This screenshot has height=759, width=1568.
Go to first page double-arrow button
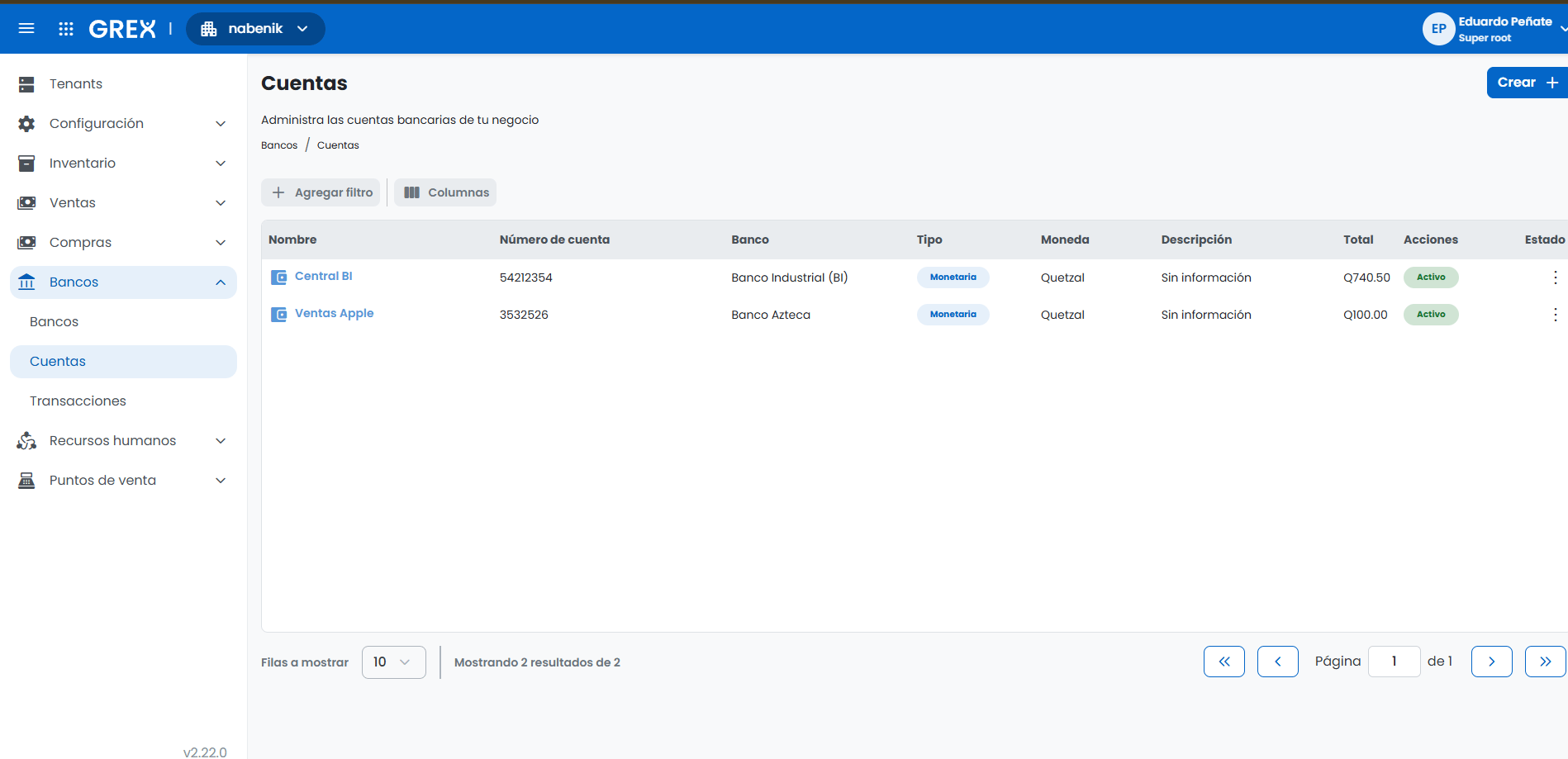[1224, 662]
